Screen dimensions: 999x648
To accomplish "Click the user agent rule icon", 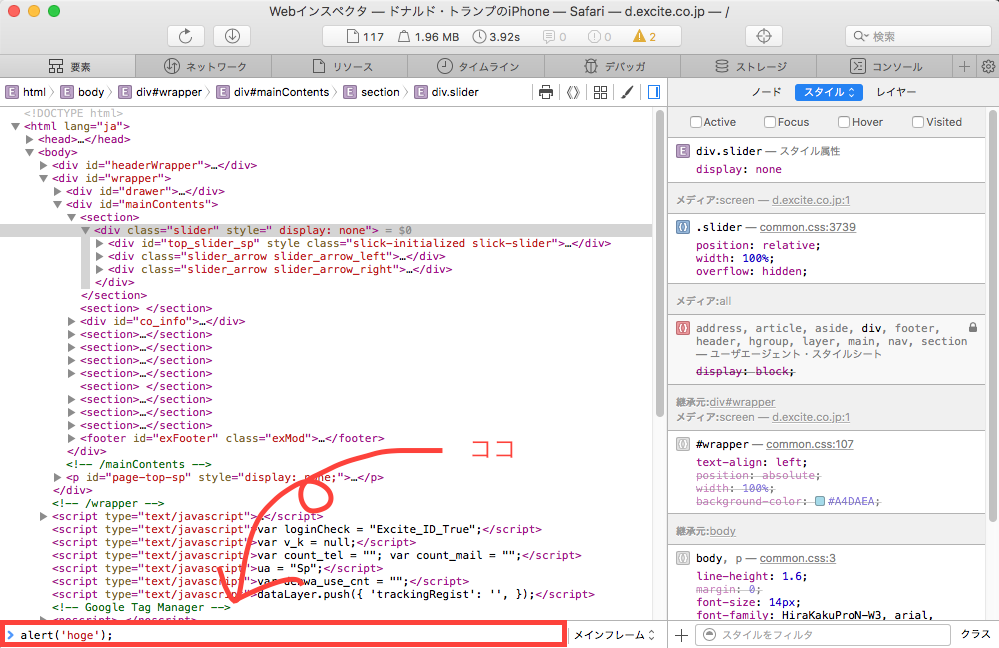I will [x=683, y=328].
